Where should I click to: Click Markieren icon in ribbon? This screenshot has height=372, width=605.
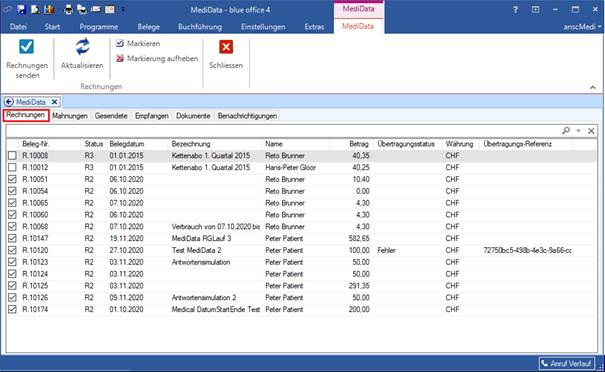[120, 44]
